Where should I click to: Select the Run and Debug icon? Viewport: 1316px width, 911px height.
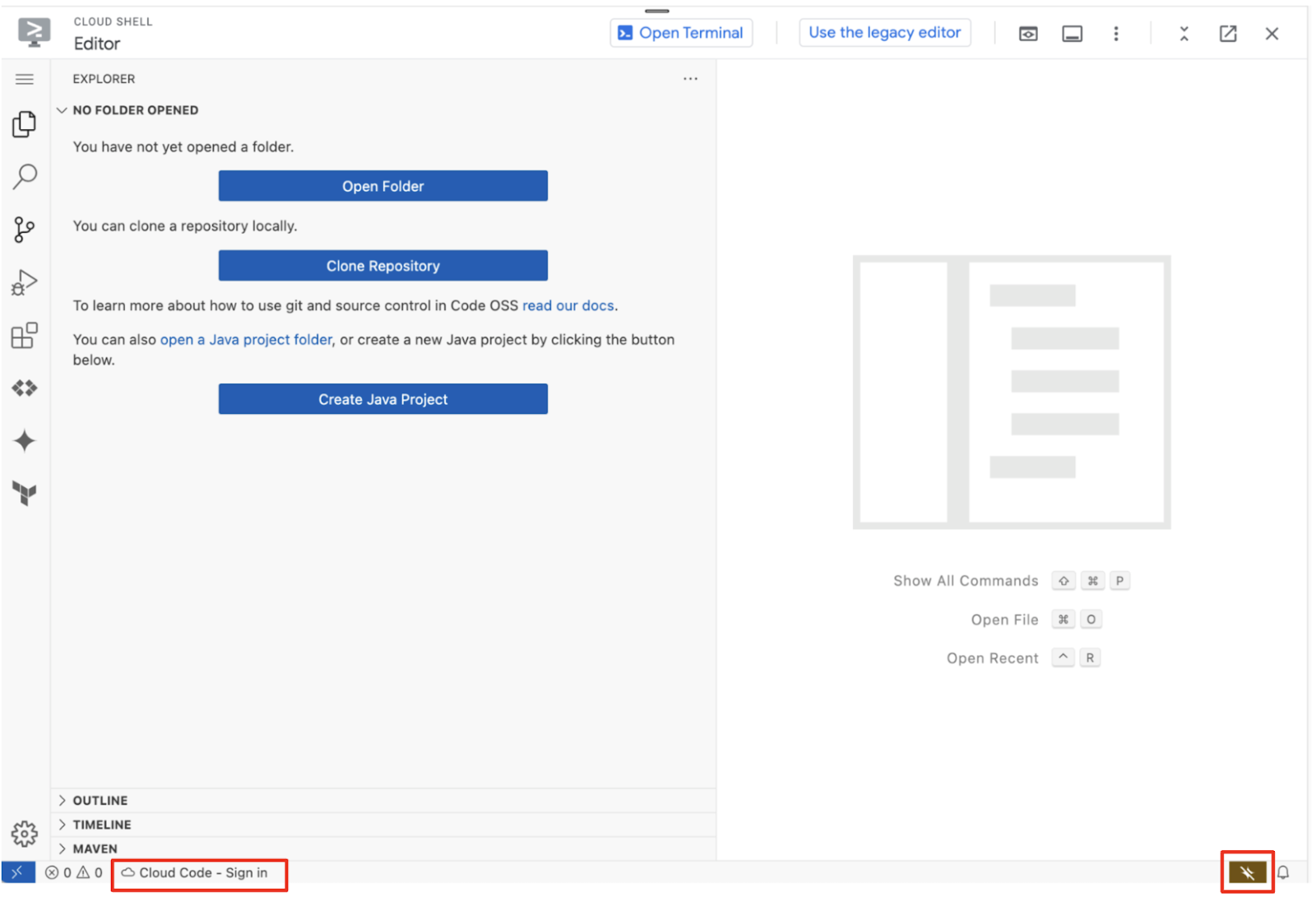click(x=25, y=281)
